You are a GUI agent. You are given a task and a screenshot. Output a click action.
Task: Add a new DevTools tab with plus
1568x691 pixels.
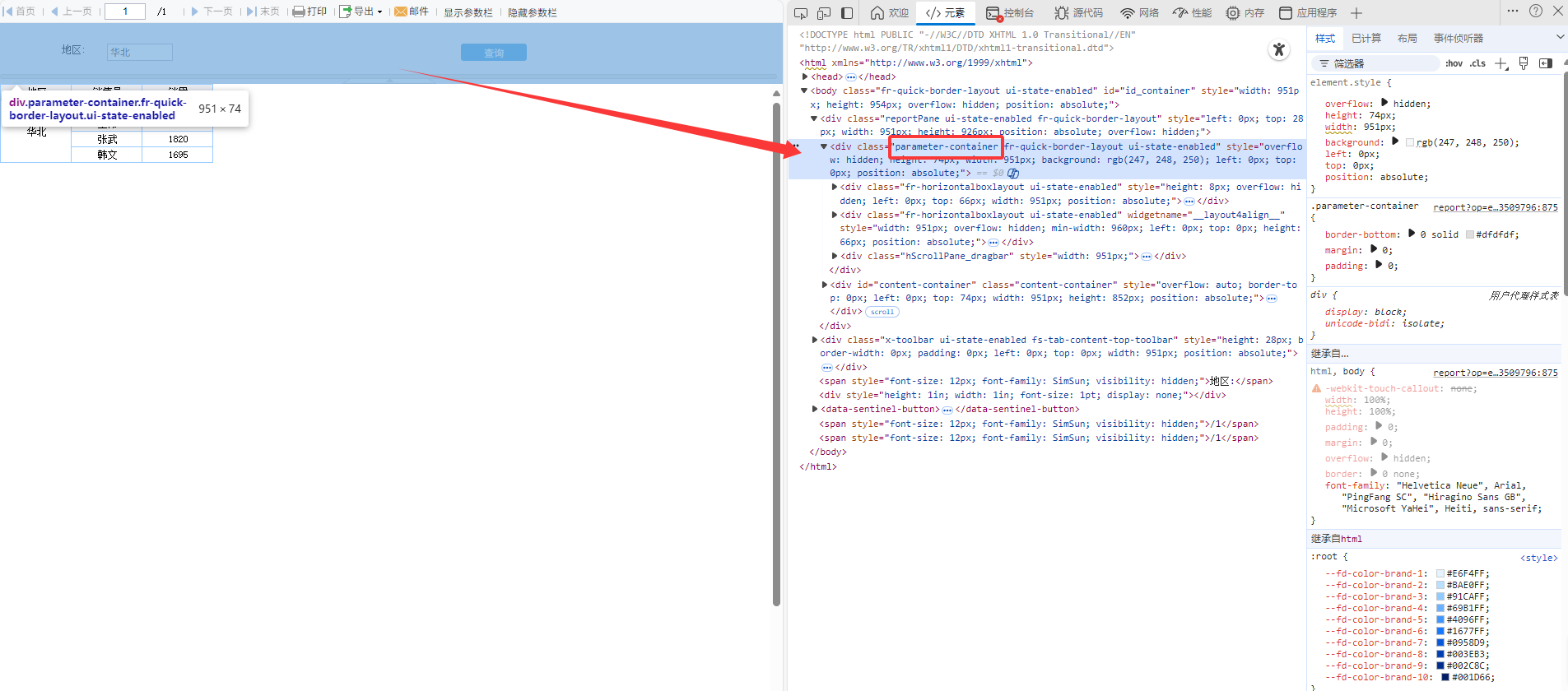[1356, 13]
